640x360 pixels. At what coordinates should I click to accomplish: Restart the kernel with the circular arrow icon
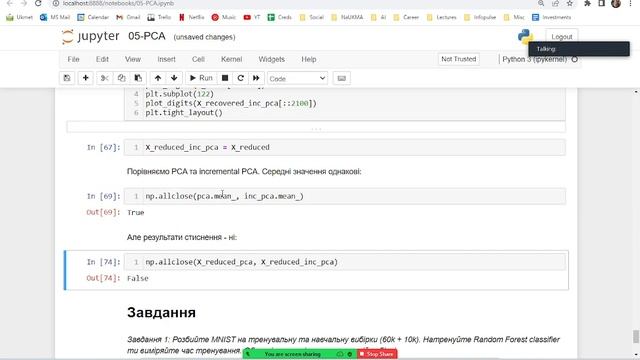click(x=240, y=78)
